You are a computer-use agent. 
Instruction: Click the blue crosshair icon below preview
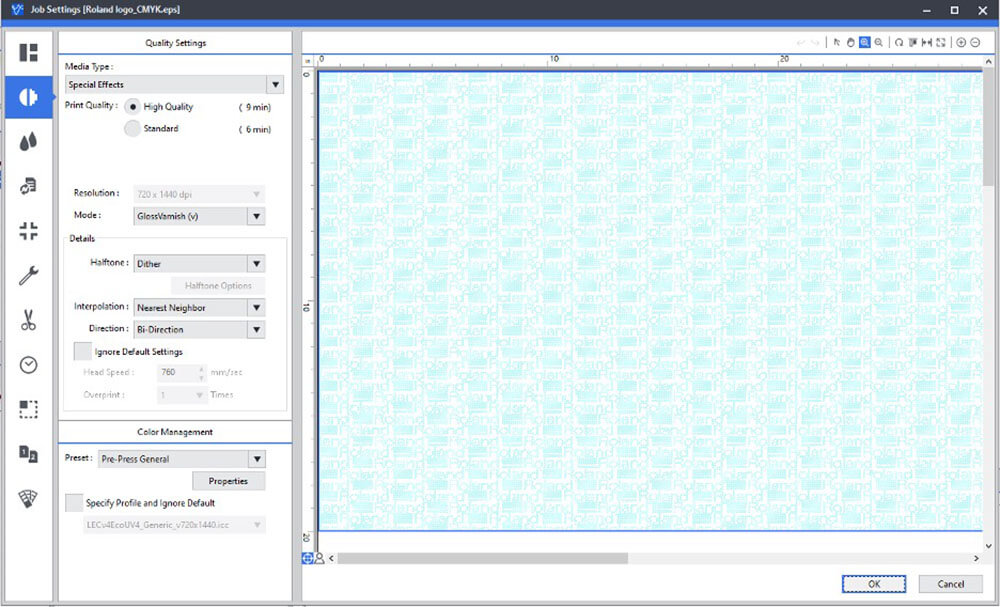click(x=307, y=559)
